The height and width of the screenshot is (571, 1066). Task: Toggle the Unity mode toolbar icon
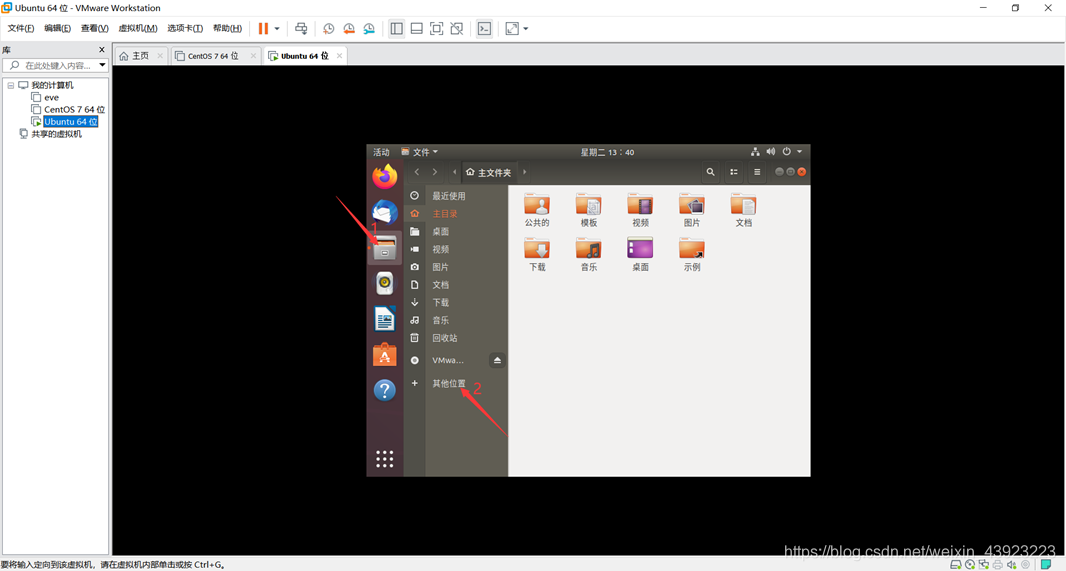457,29
